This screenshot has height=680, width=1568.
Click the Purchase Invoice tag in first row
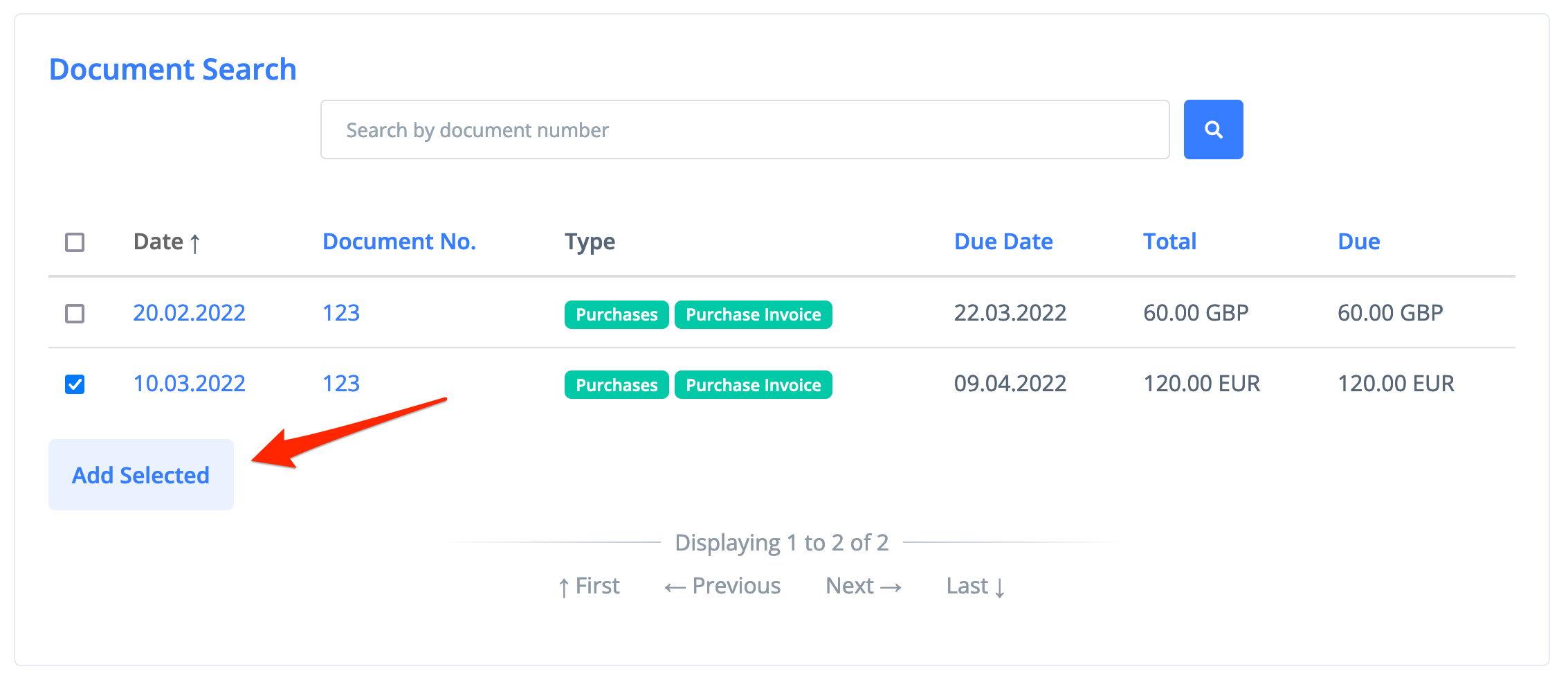(x=753, y=315)
